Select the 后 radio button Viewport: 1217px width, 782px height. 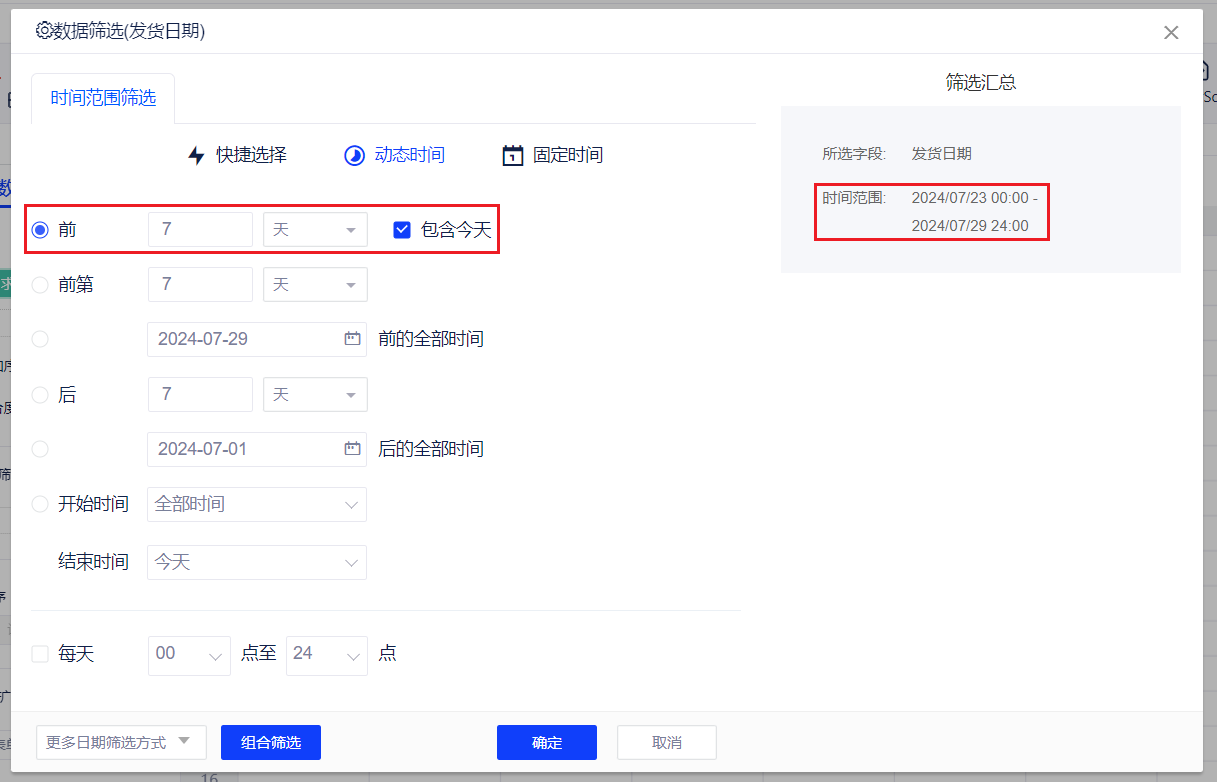pyautogui.click(x=40, y=395)
